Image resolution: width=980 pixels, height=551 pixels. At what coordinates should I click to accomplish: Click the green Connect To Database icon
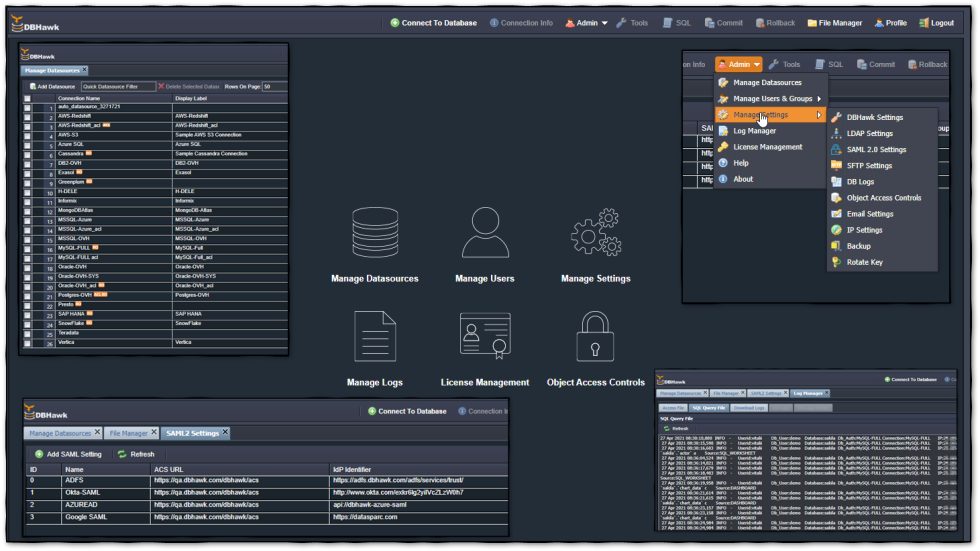click(395, 23)
